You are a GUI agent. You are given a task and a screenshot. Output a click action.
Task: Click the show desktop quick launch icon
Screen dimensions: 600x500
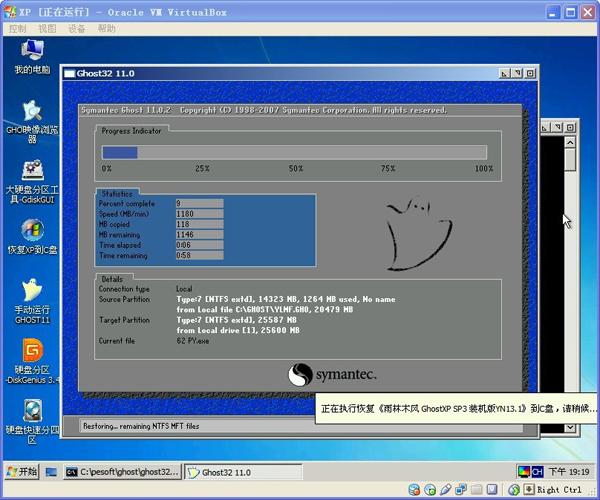[51, 472]
